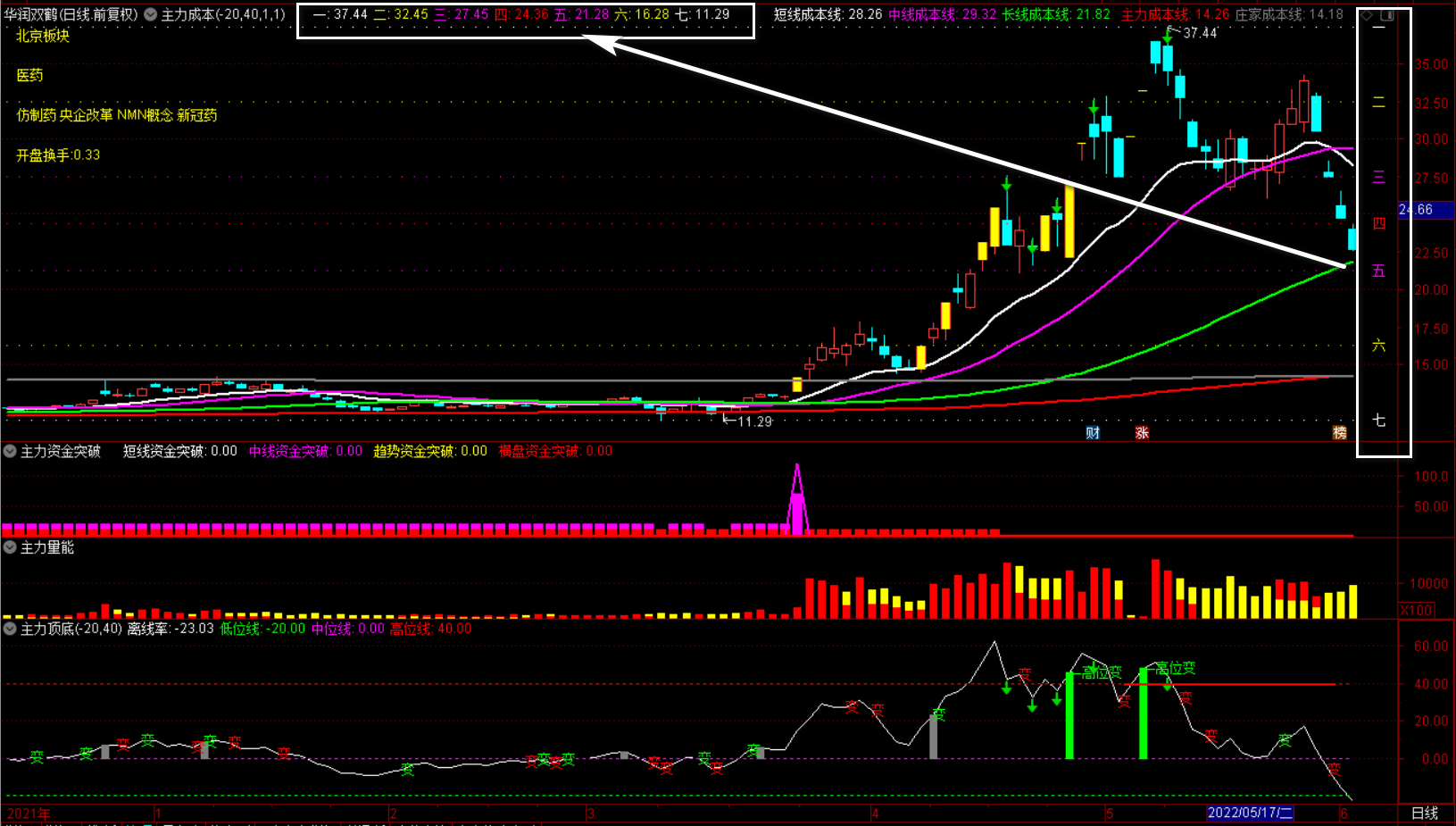Expand the 主力量能 indicator menu arrow

10,547
